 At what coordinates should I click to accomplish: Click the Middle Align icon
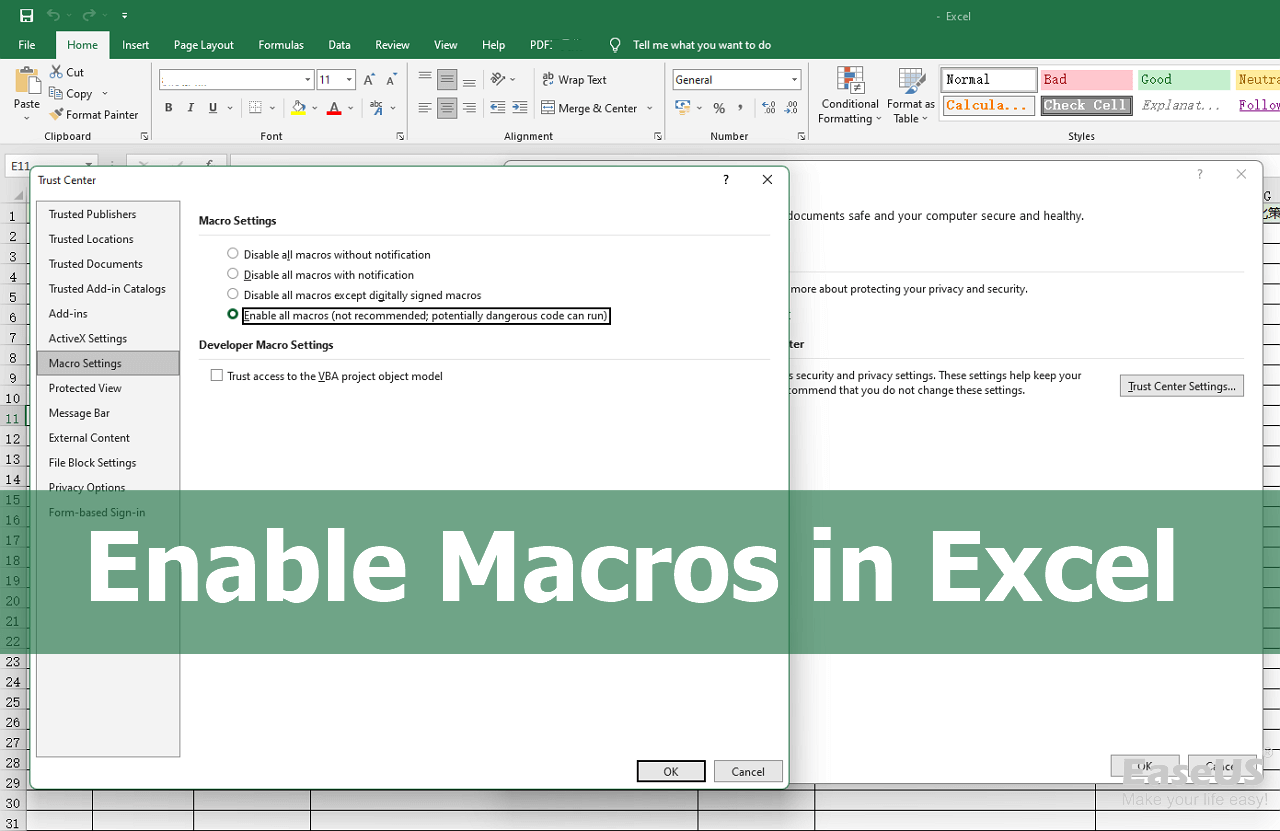[x=447, y=79]
